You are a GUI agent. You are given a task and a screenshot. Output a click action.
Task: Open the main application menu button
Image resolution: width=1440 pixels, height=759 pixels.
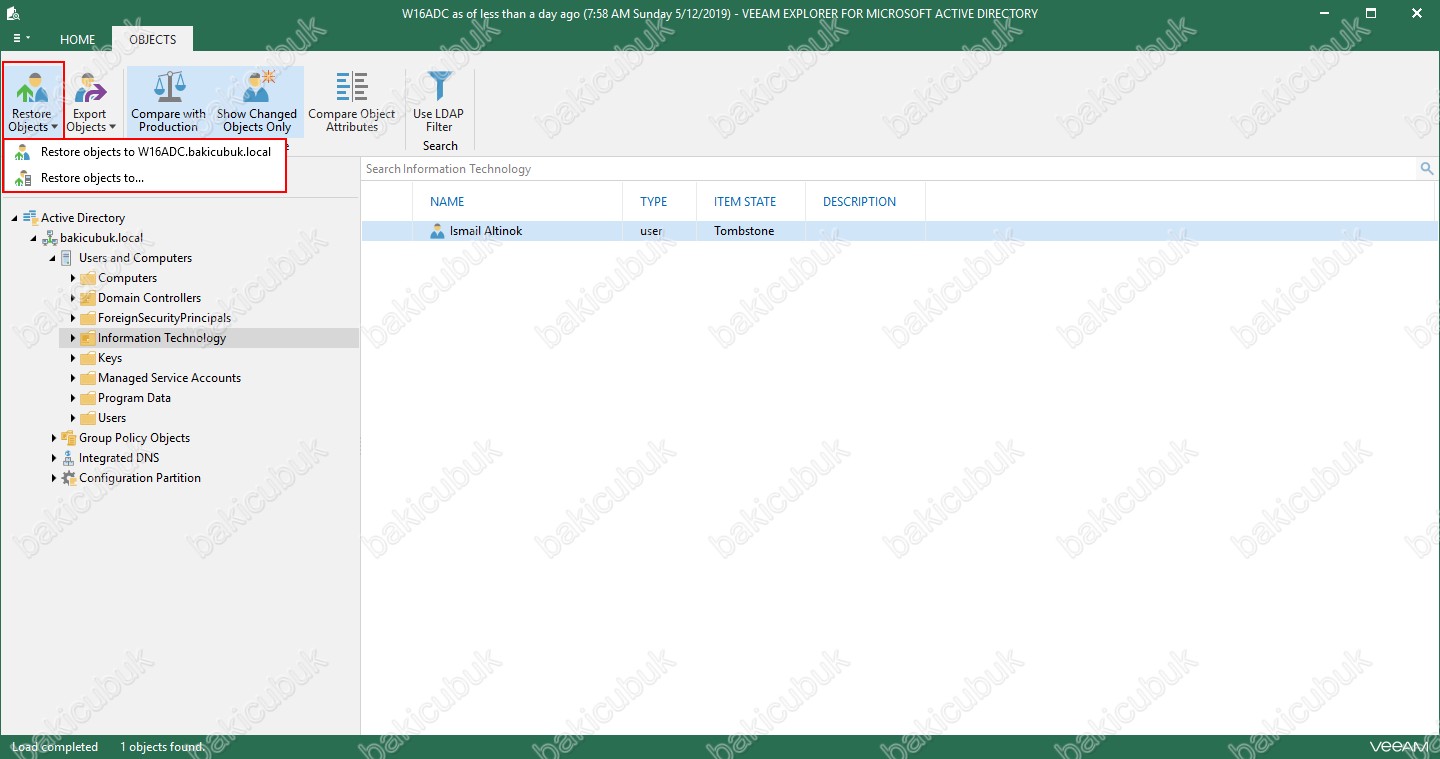(21, 39)
